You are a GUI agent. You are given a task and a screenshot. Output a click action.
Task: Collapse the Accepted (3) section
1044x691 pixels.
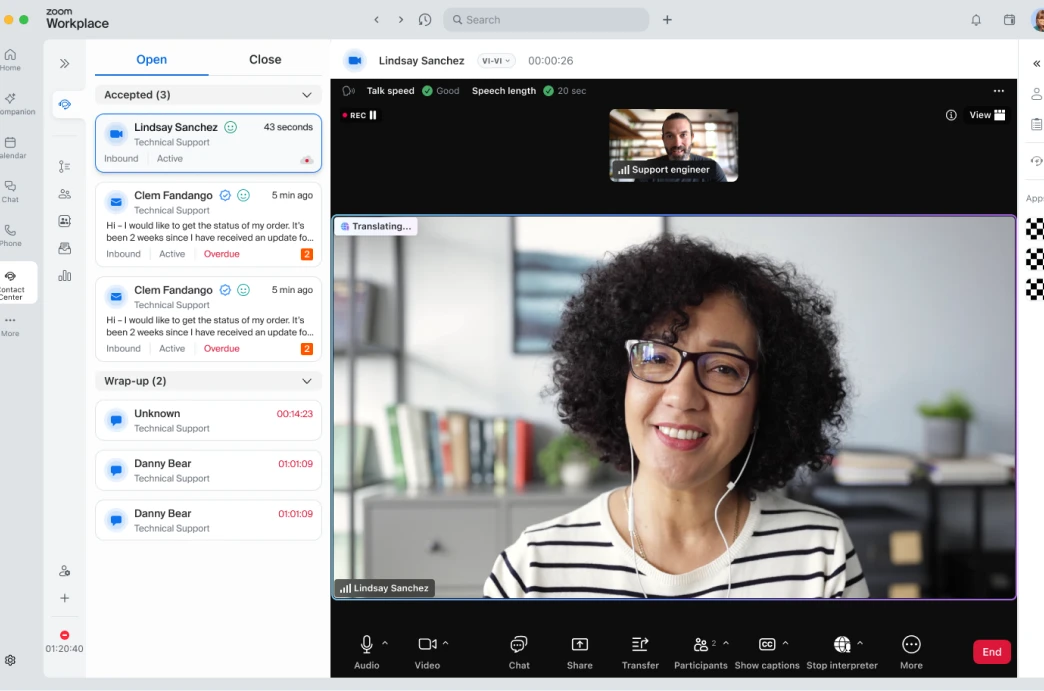point(307,95)
